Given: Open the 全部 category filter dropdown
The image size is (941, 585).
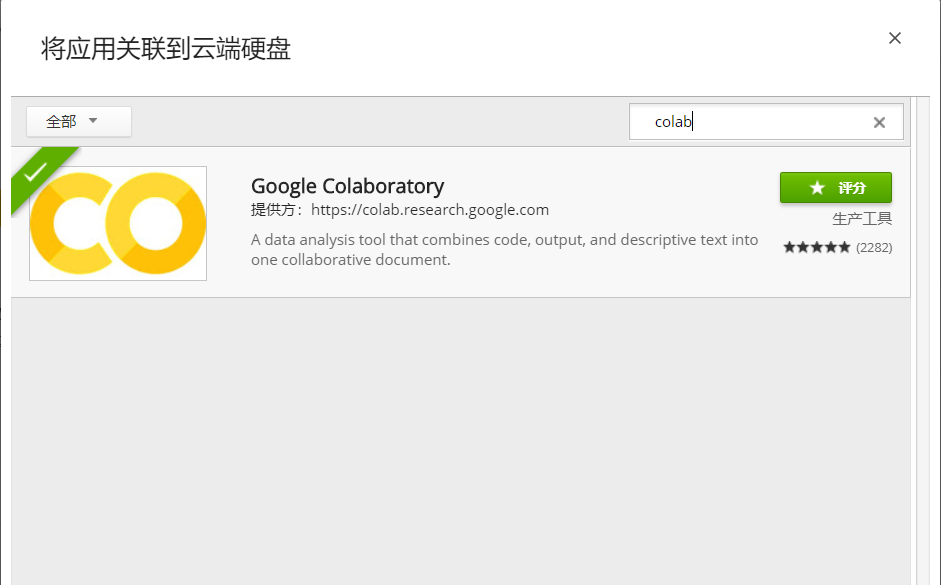Looking at the screenshot, I should (78, 121).
